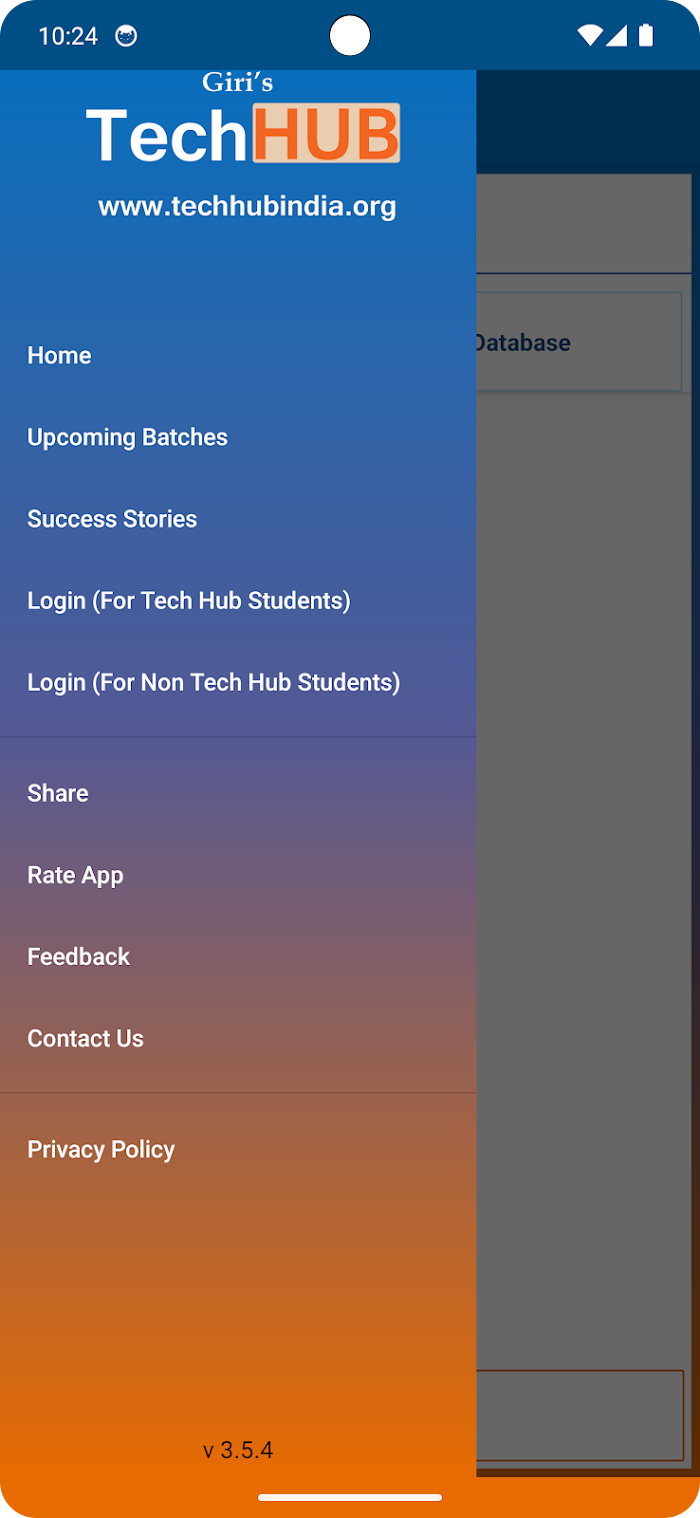Image resolution: width=700 pixels, height=1518 pixels.
Task: Tap the bottom navigation gesture handle
Action: tap(350, 1497)
